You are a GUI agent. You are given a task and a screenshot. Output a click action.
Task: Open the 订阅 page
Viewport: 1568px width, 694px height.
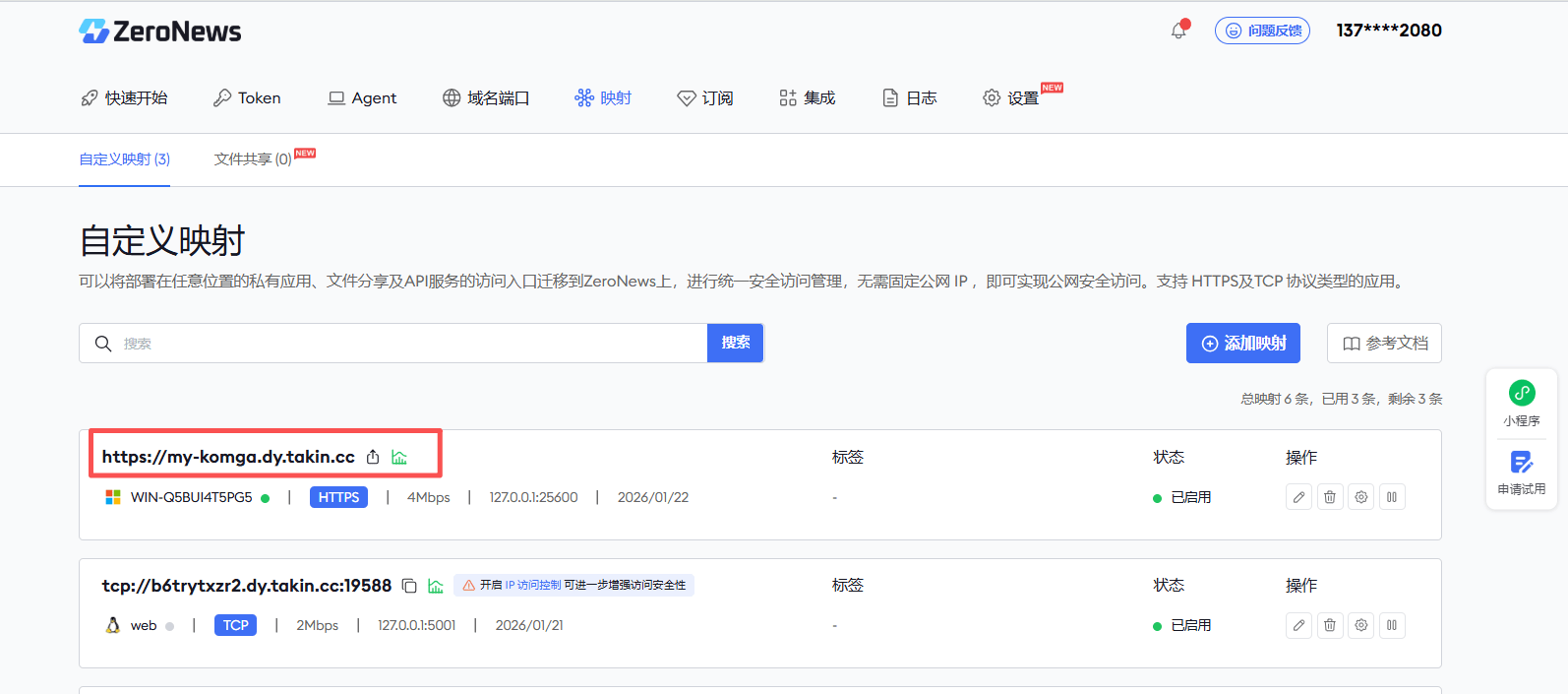click(705, 97)
